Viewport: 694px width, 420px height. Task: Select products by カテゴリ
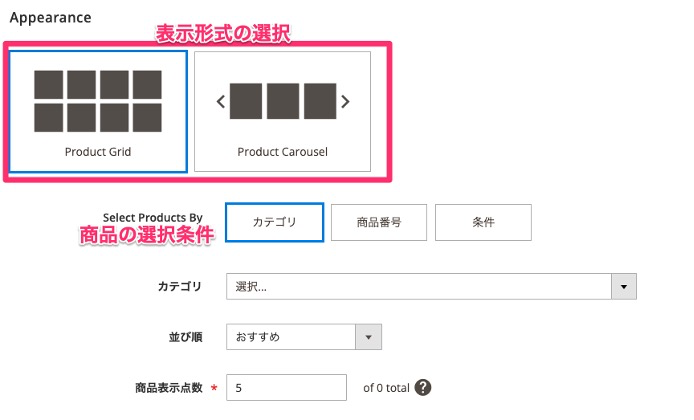pos(275,222)
